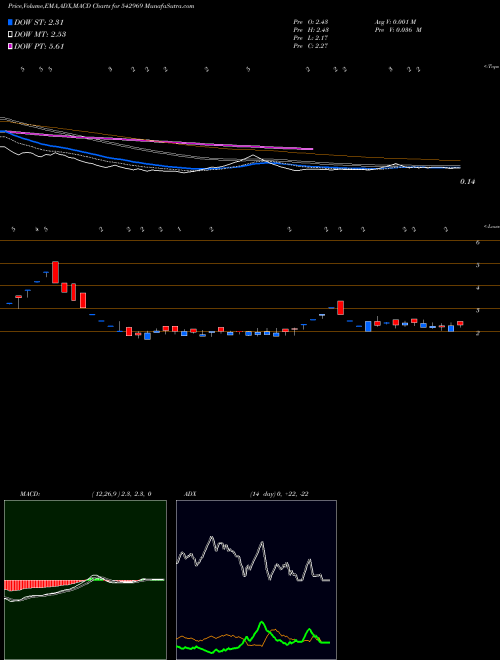Click the ADX '(14 day) 6, +22, -22' parameters
The width and height of the screenshot is (500, 660).
click(x=279, y=494)
